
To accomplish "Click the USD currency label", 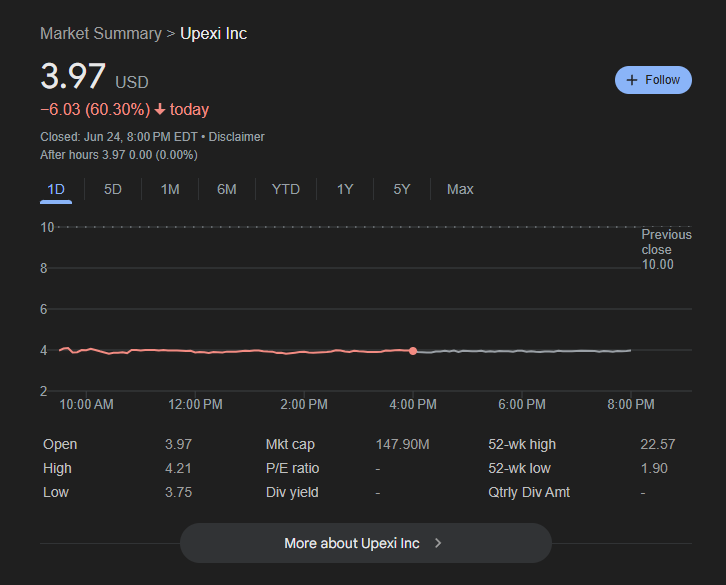I will (x=132, y=82).
